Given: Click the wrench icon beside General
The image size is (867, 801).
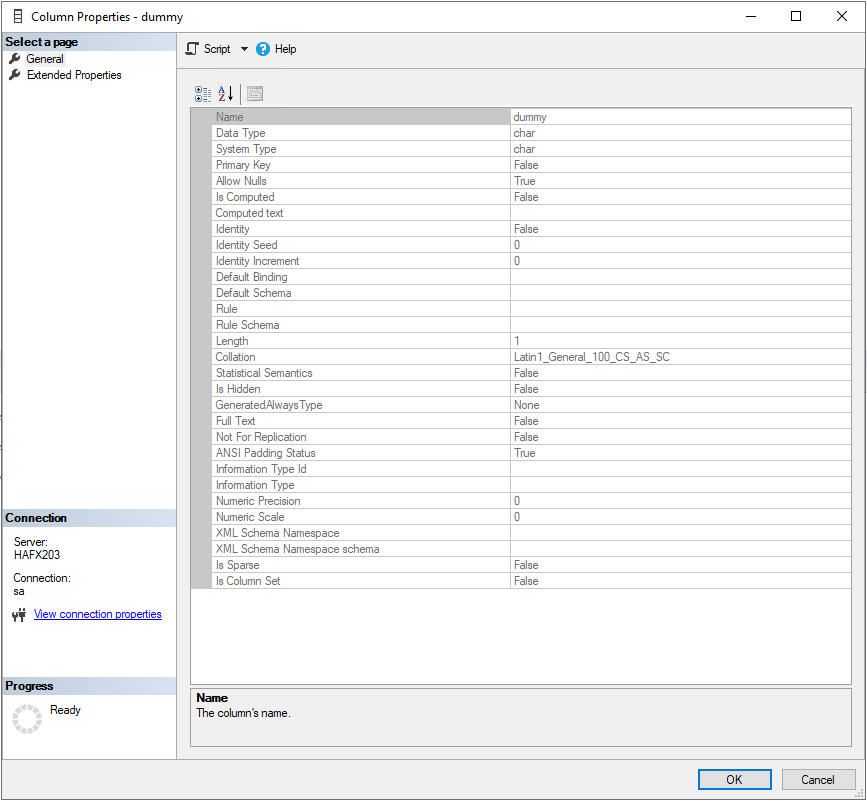Looking at the screenshot, I should [15, 59].
